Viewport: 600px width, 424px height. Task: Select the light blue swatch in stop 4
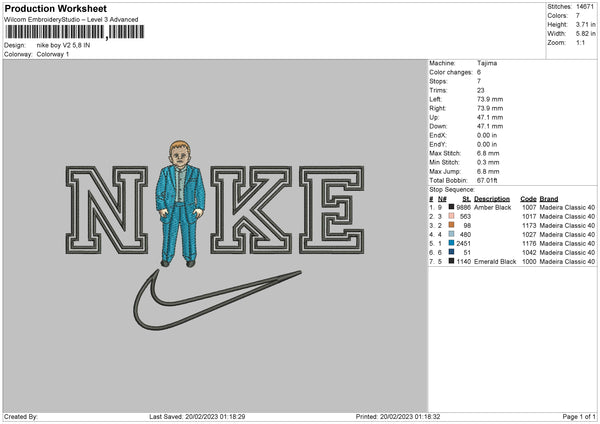453,234
